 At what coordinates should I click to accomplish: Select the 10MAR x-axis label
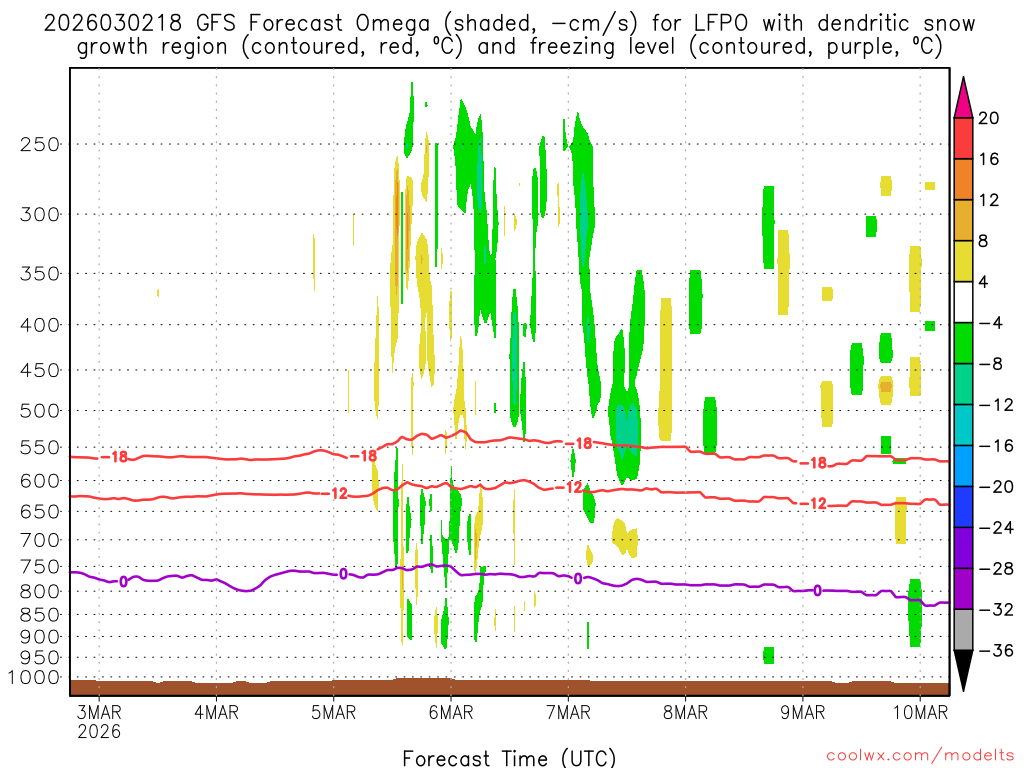pyautogui.click(x=920, y=712)
